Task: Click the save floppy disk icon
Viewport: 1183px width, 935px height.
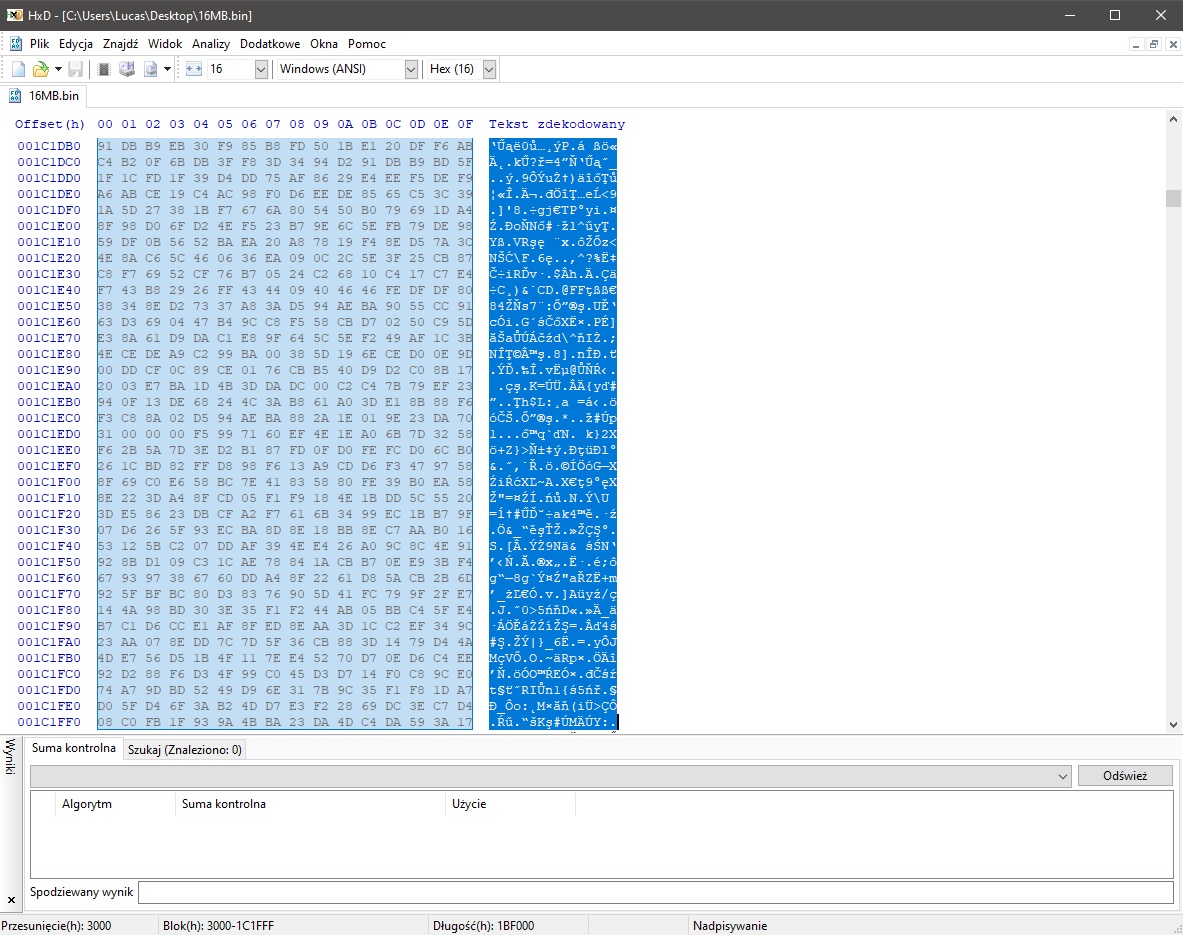Action: pos(75,69)
